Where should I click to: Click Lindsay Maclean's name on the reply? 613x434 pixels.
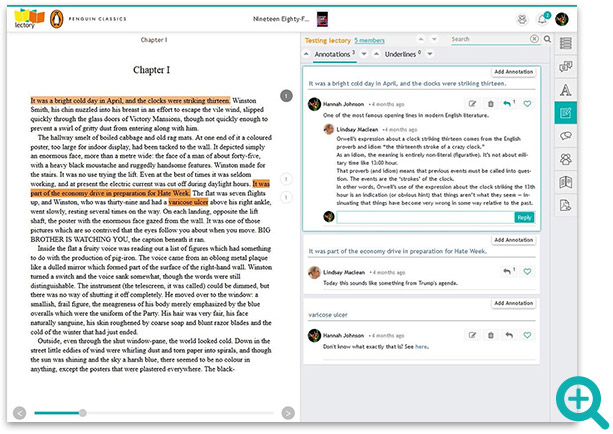357,129
